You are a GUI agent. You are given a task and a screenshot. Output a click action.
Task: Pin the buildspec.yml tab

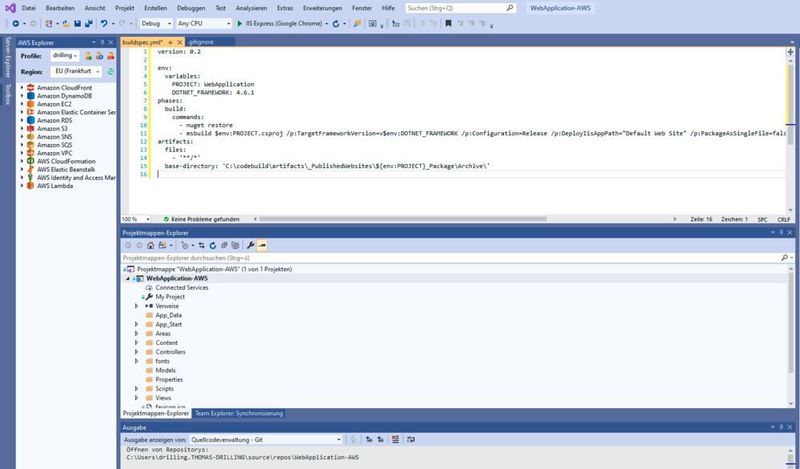pos(170,42)
